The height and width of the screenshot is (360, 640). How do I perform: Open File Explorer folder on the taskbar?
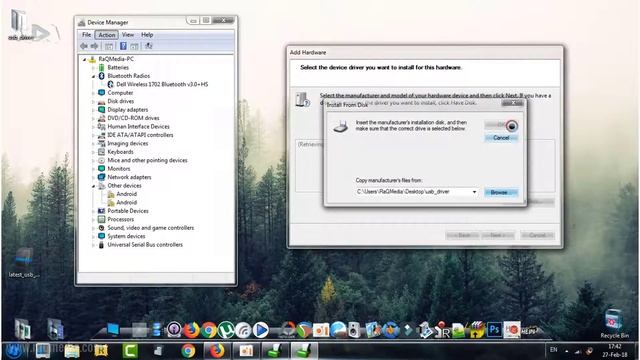click(x=72, y=351)
